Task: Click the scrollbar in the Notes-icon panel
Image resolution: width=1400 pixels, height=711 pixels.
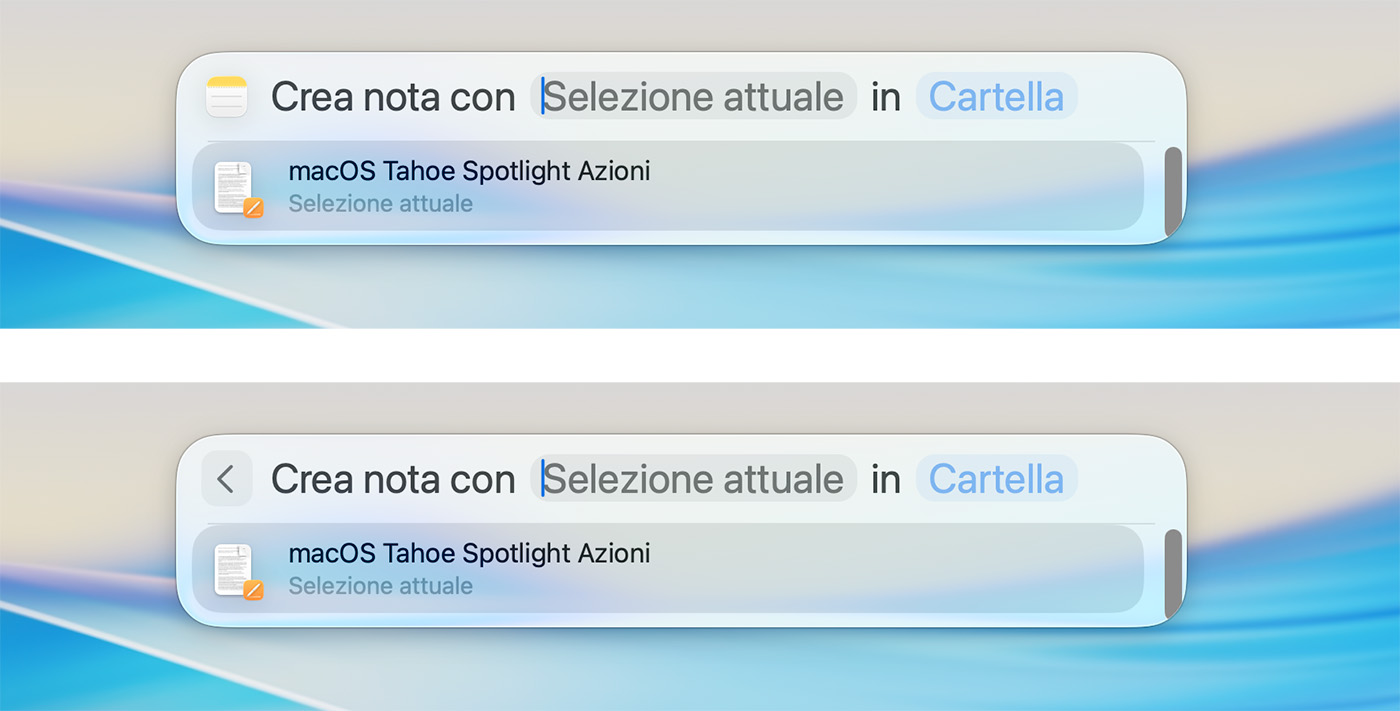Action: point(1173,191)
